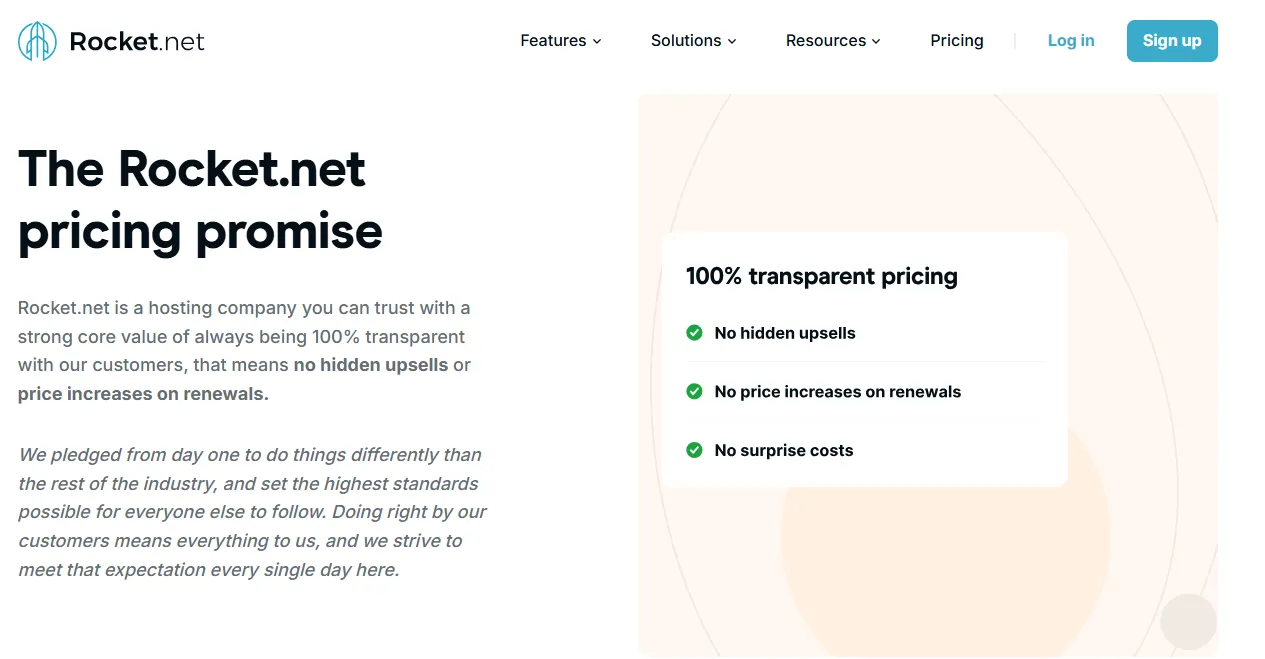The height and width of the screenshot is (659, 1265).
Task: Click the heading The Rocket.net pricing promise
Action: 200,200
